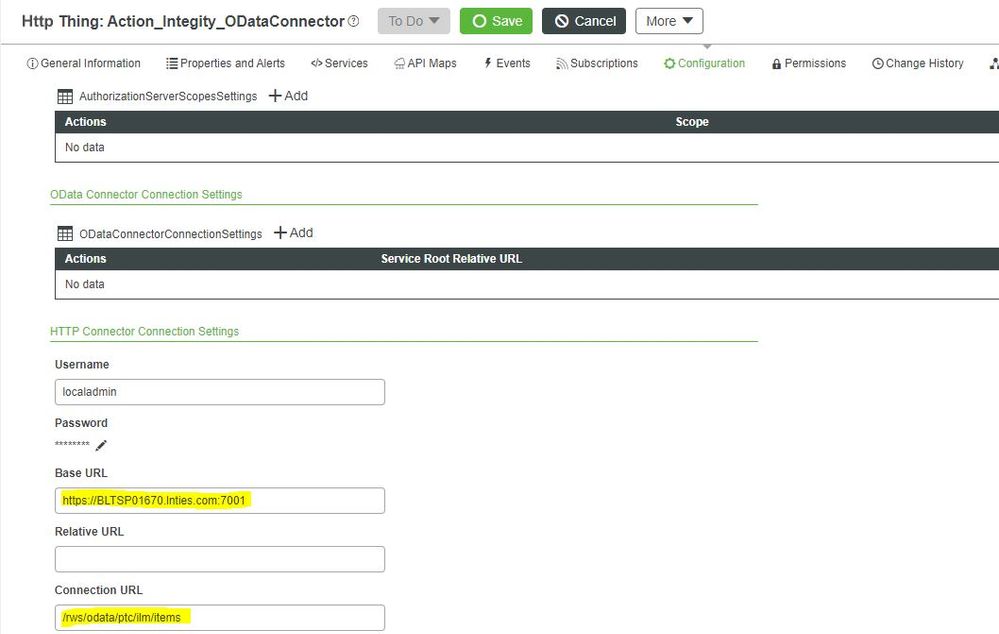Open the Permissions tab
999x634 pixels.
point(809,63)
